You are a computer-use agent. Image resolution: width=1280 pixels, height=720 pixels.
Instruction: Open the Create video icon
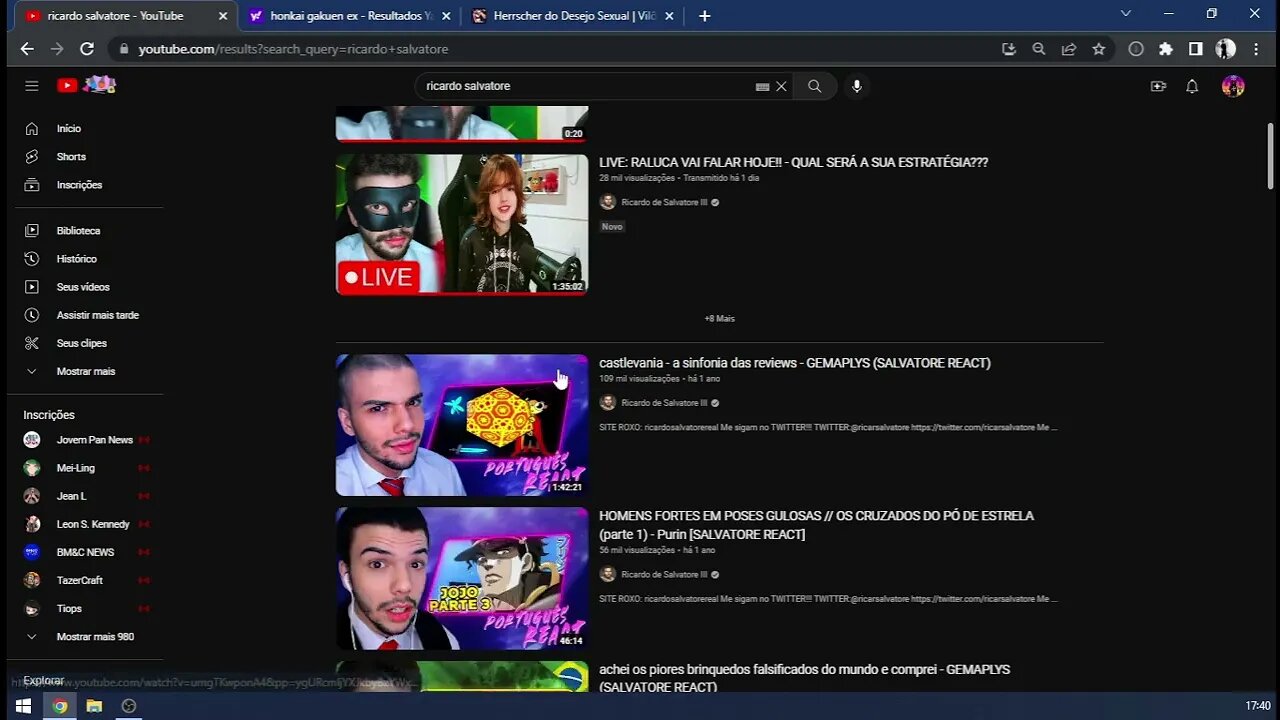(x=1158, y=86)
